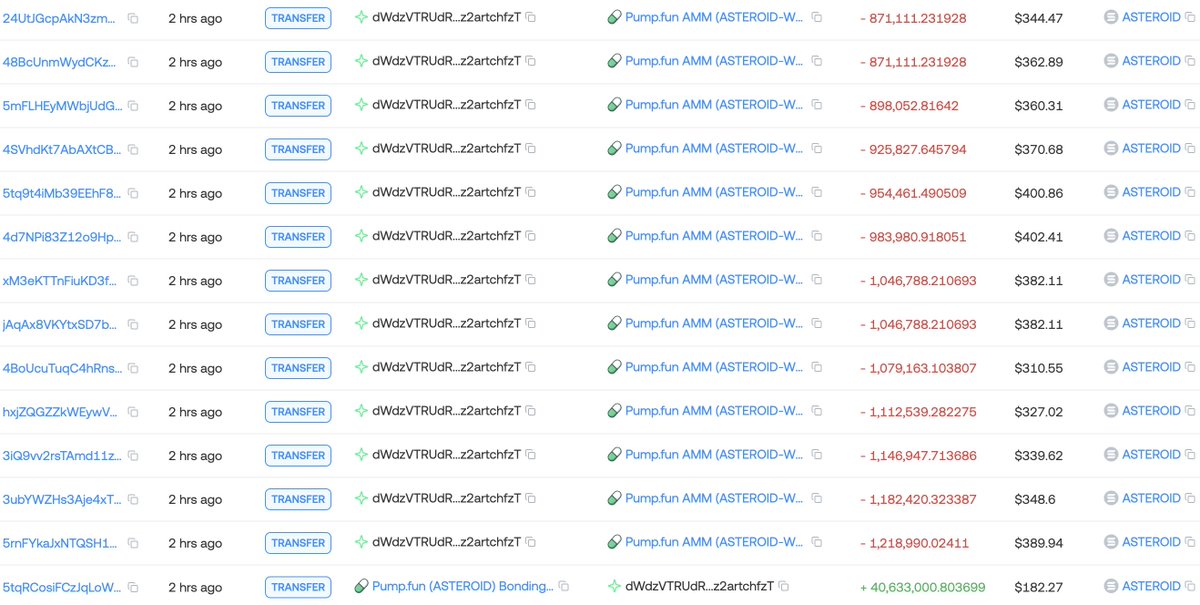
Task: Copy sender address in the $402.41 row
Action: (531, 237)
